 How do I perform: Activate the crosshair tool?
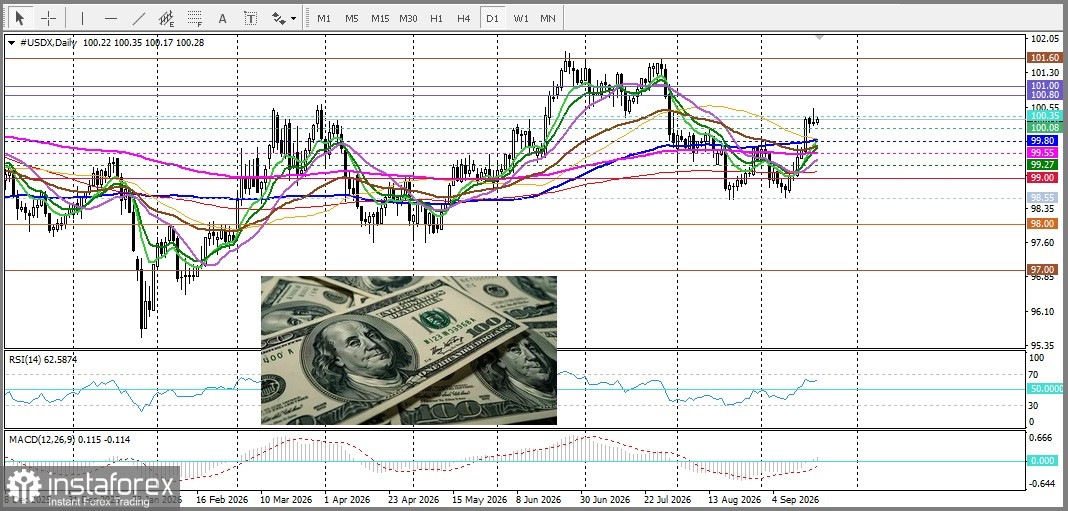click(x=48, y=18)
